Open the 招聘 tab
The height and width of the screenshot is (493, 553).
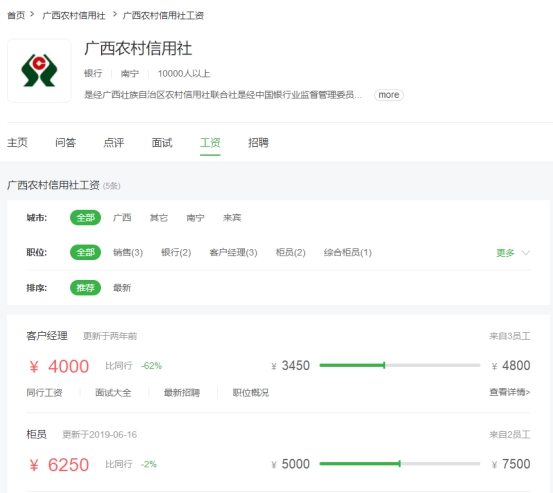[258, 142]
